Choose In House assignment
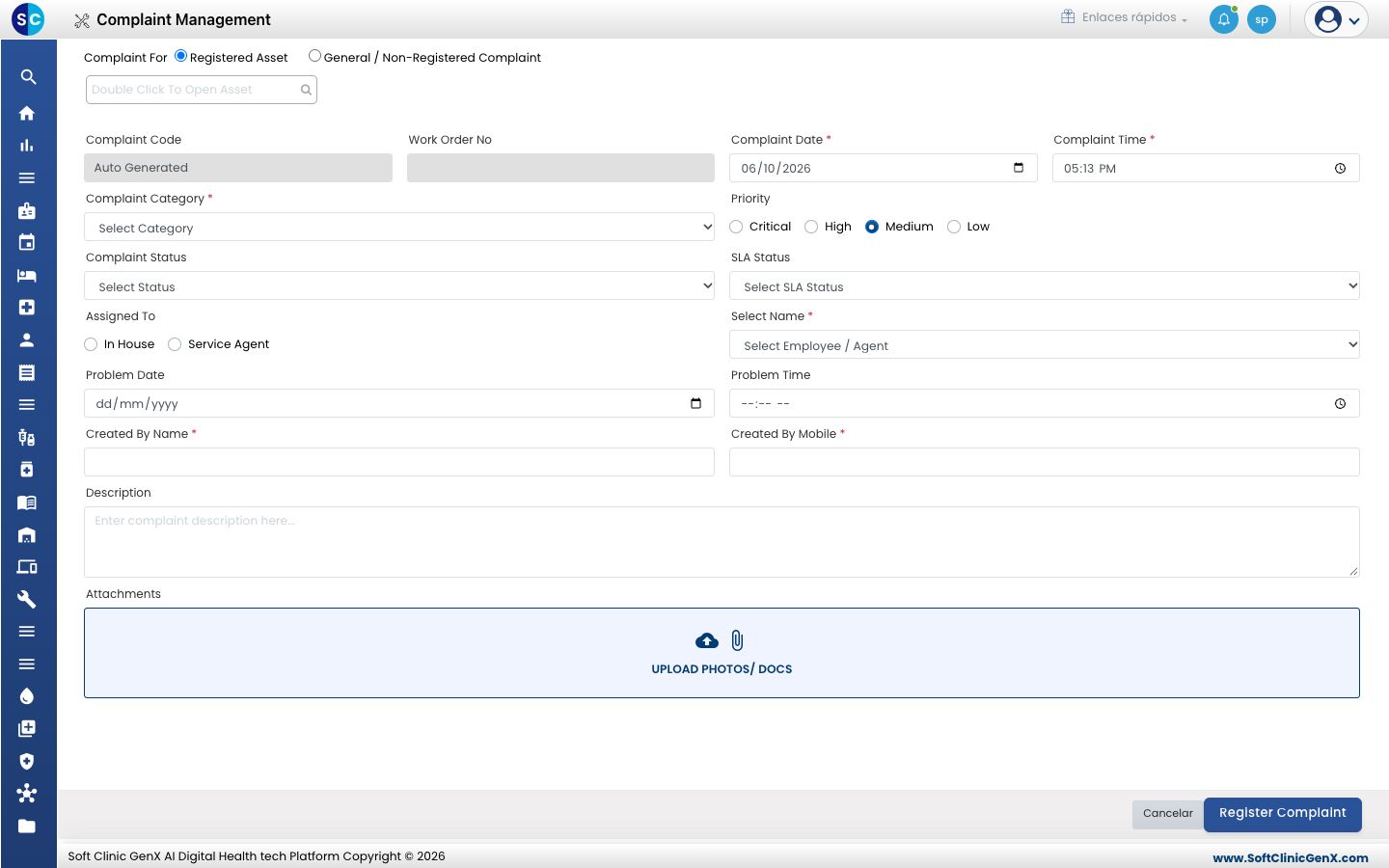1389x868 pixels. click(91, 344)
